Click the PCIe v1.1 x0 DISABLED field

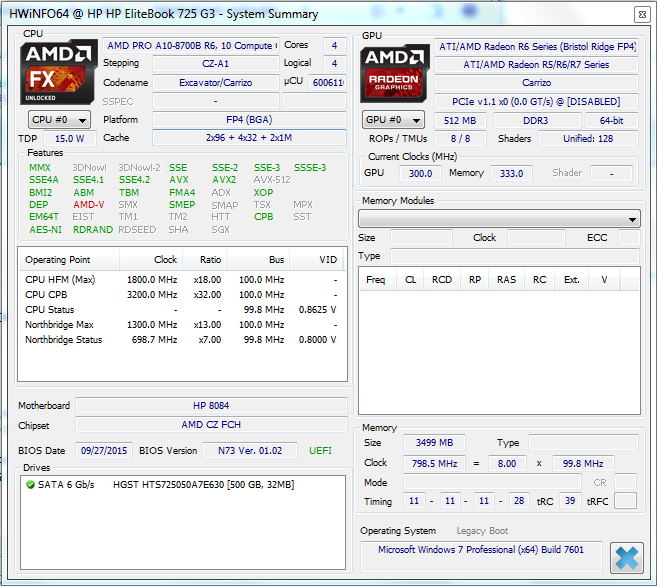[537, 101]
